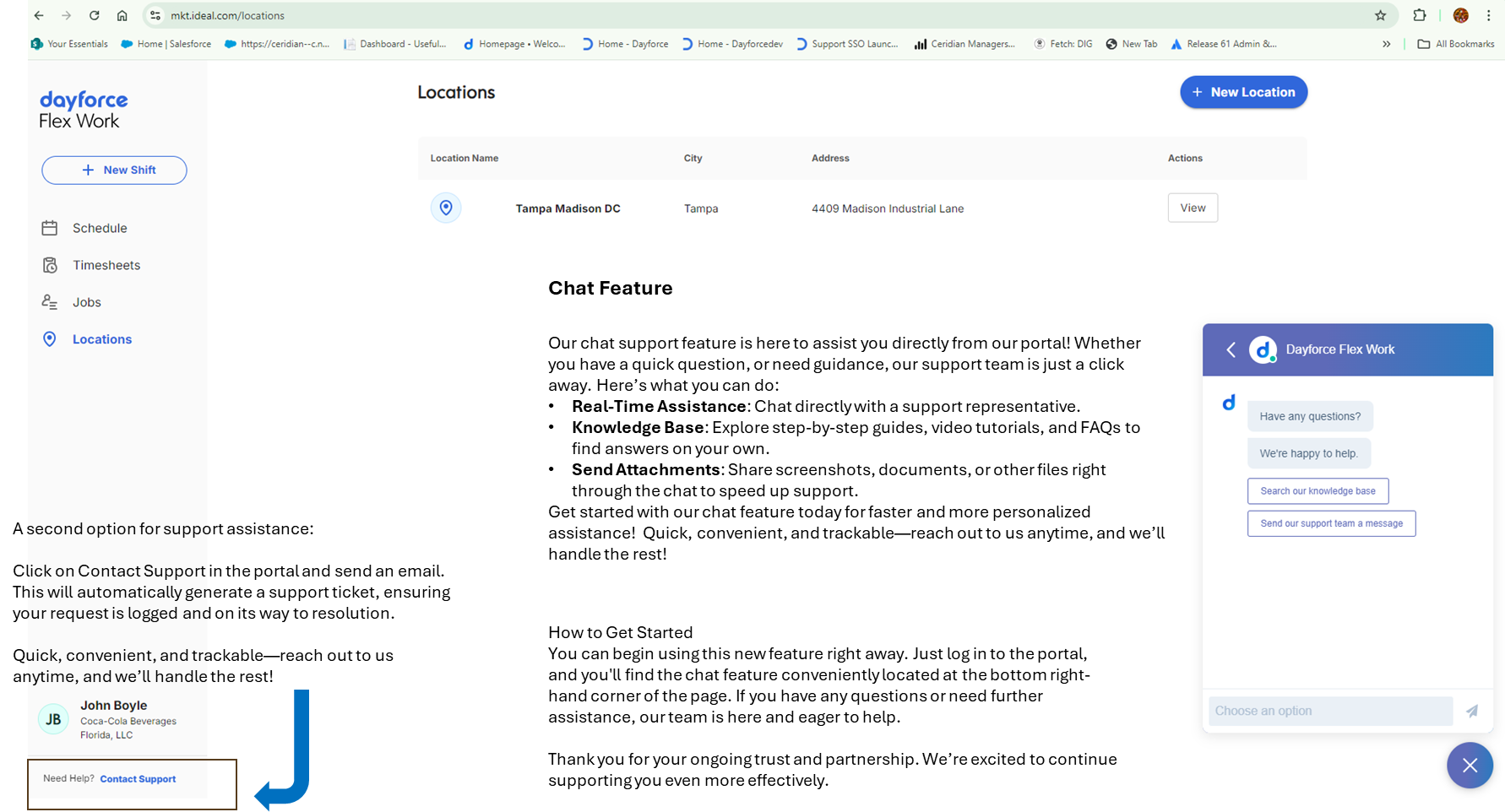Screen dimensions: 1505x812
Task: Click the browser back arrow
Action: click(39, 15)
